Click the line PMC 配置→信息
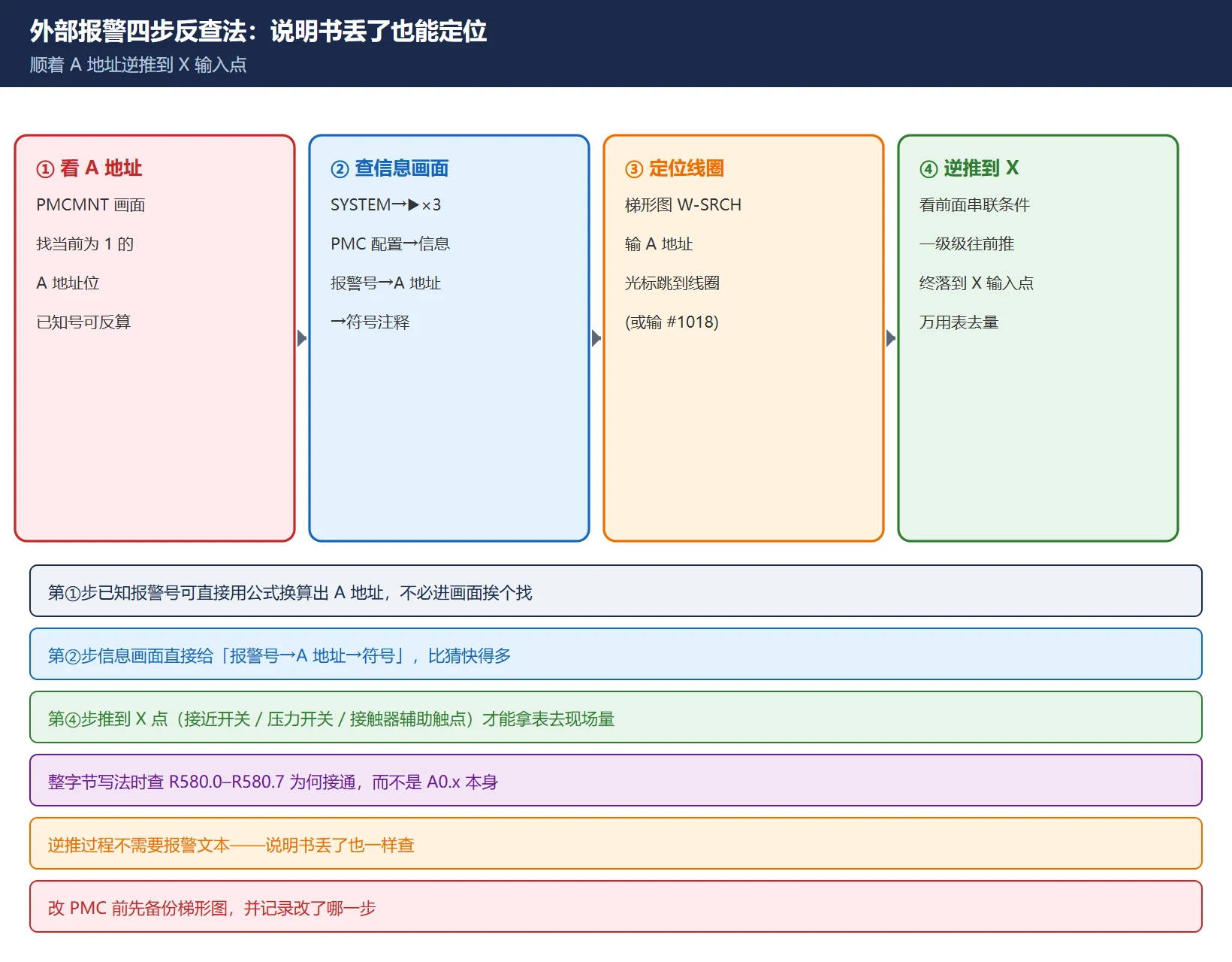Viewport: 1232px width, 962px height. pos(390,244)
